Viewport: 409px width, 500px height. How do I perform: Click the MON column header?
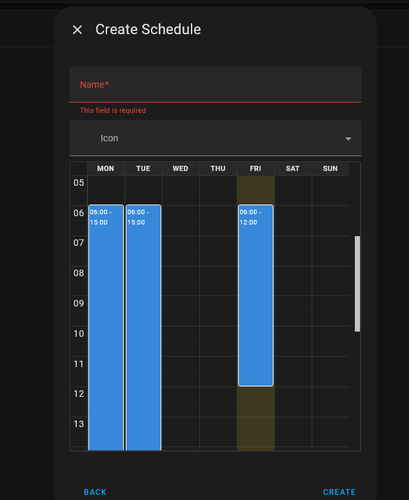tap(106, 169)
